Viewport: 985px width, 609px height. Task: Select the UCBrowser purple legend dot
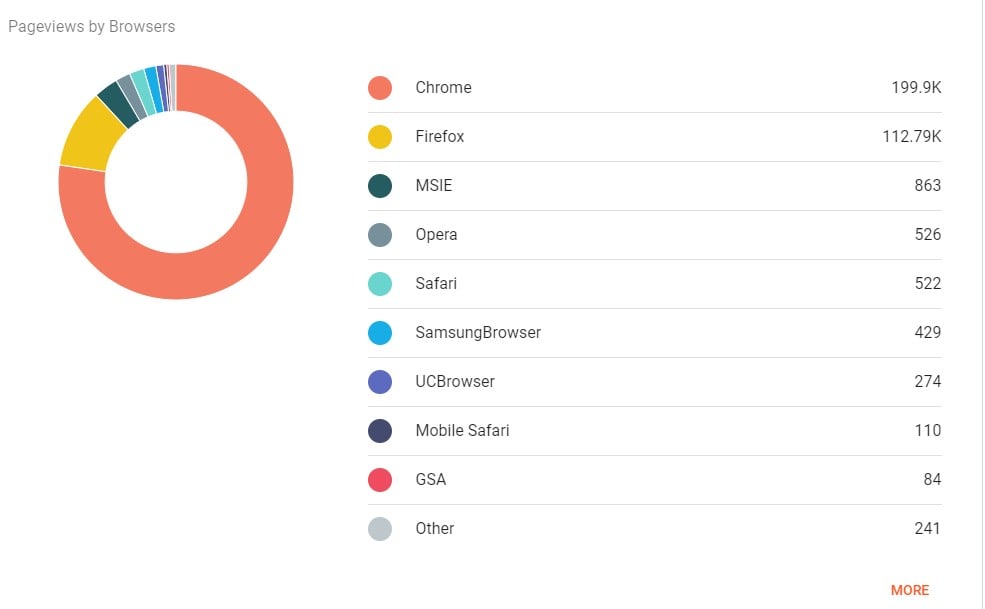pos(380,382)
